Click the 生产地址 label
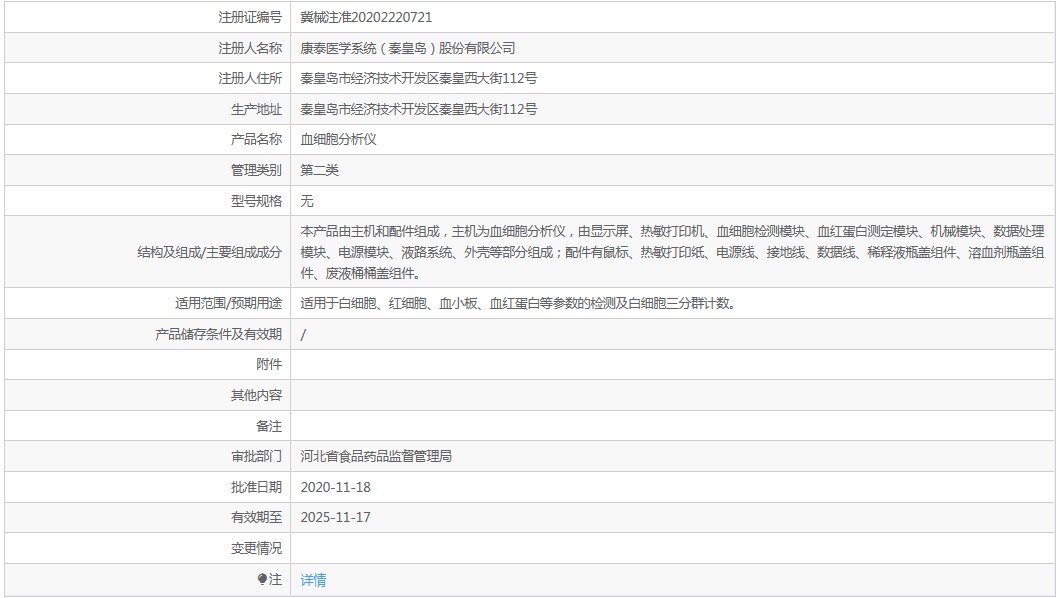The width and height of the screenshot is (1061, 598). (x=256, y=109)
